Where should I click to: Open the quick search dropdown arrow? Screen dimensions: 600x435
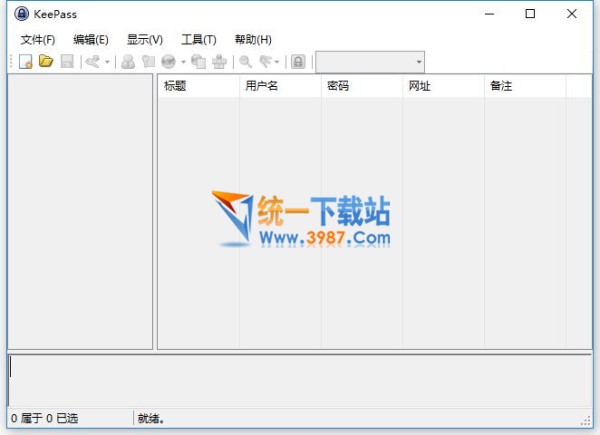(x=419, y=62)
